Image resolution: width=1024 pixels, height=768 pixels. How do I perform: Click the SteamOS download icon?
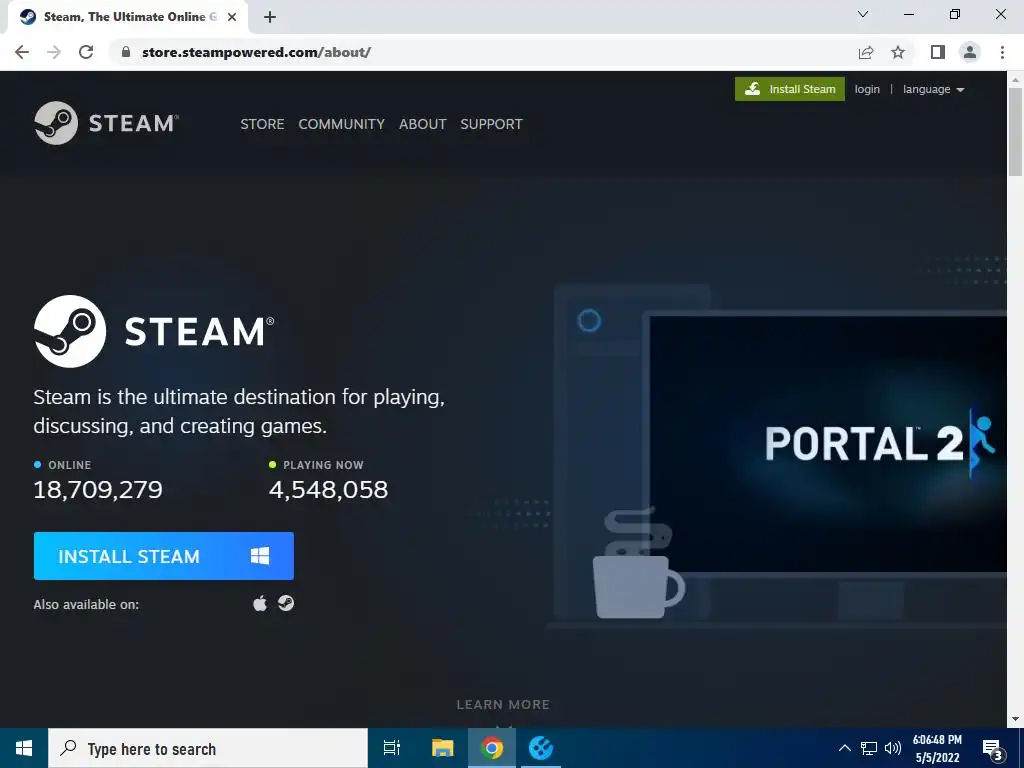[x=285, y=603]
